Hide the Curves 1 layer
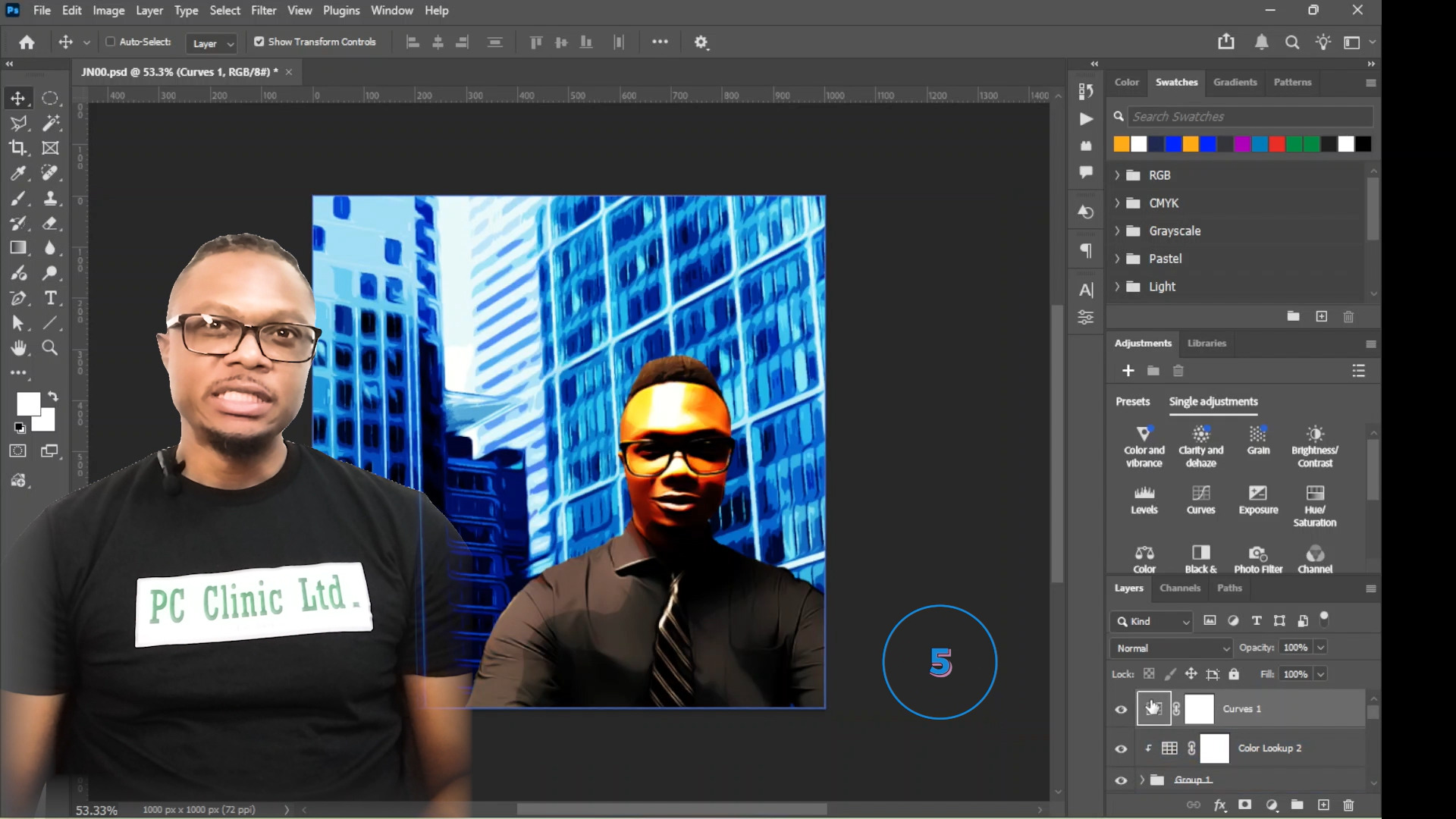The width and height of the screenshot is (1456, 819). point(1121,710)
